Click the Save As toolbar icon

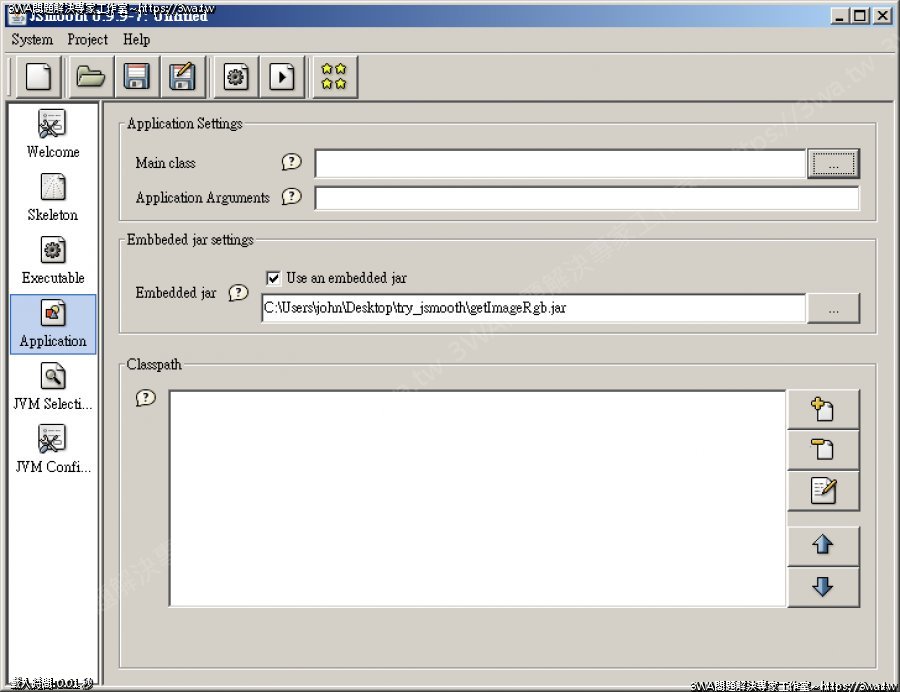[182, 77]
